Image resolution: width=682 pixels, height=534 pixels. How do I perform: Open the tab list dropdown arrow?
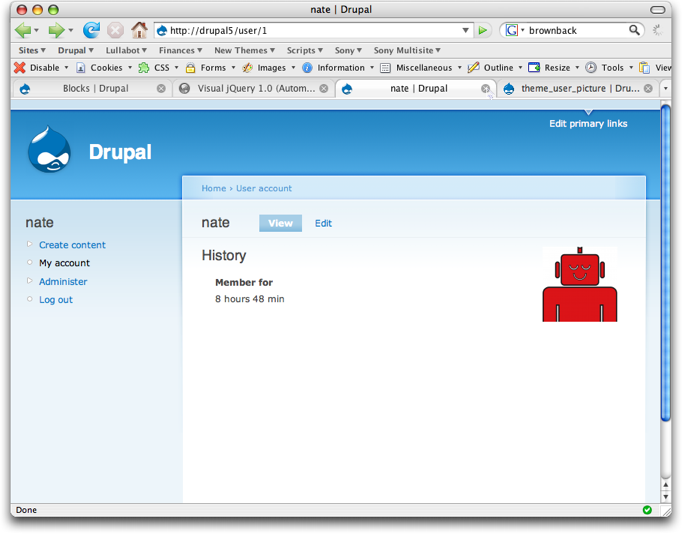click(x=665, y=89)
